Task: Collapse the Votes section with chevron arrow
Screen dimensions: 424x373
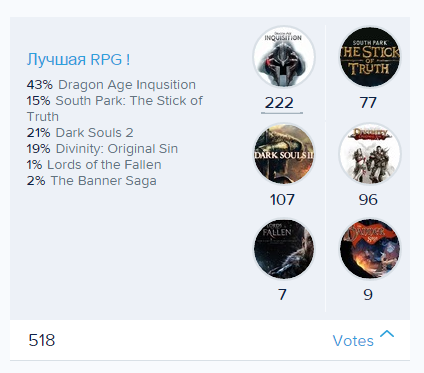Action: point(387,334)
